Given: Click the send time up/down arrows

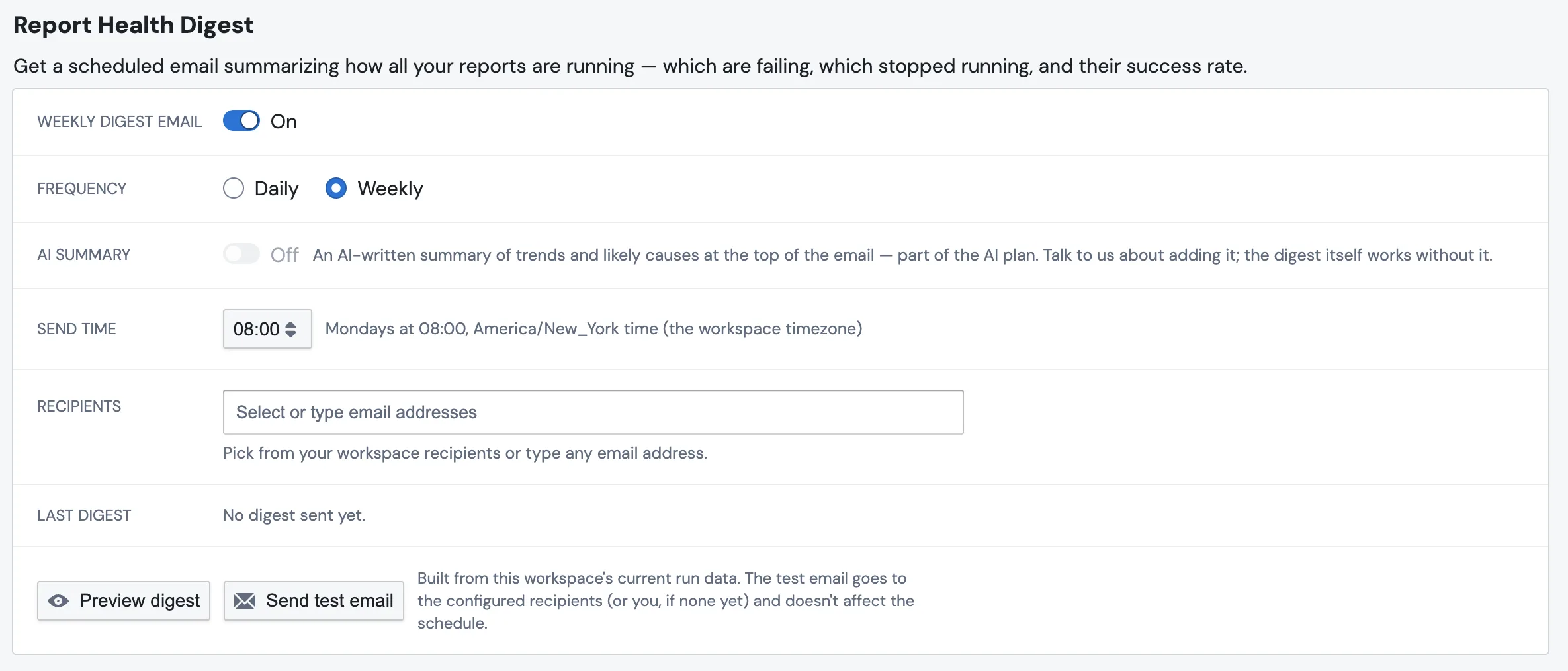Looking at the screenshot, I should pyautogui.click(x=290, y=329).
